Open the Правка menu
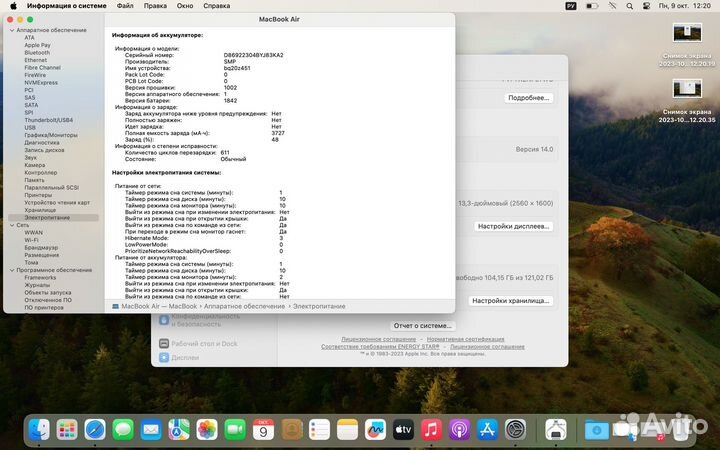Image resolution: width=720 pixels, height=450 pixels. pyautogui.click(x=155, y=6)
